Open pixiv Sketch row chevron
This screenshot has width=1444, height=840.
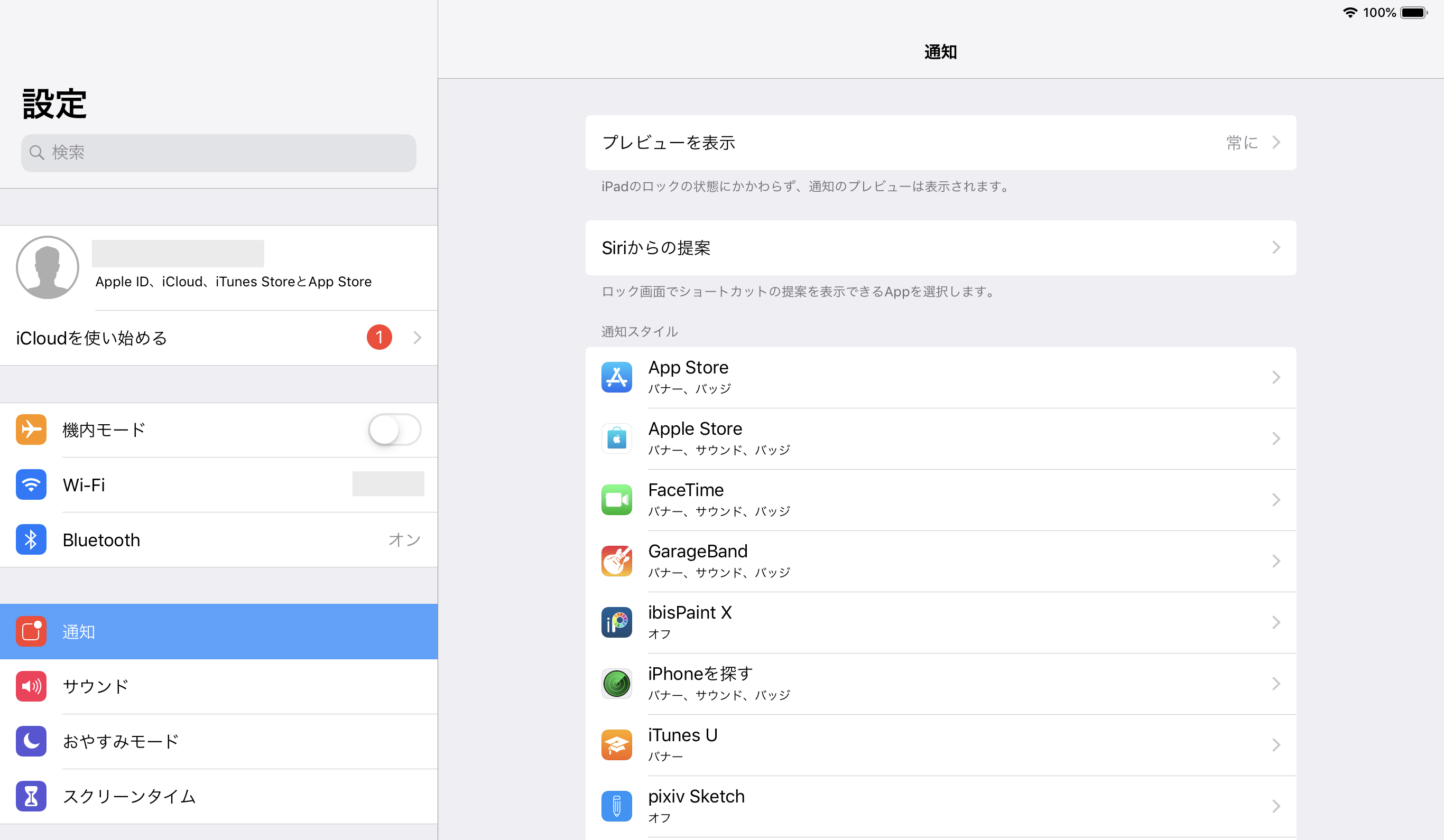coord(1276,806)
